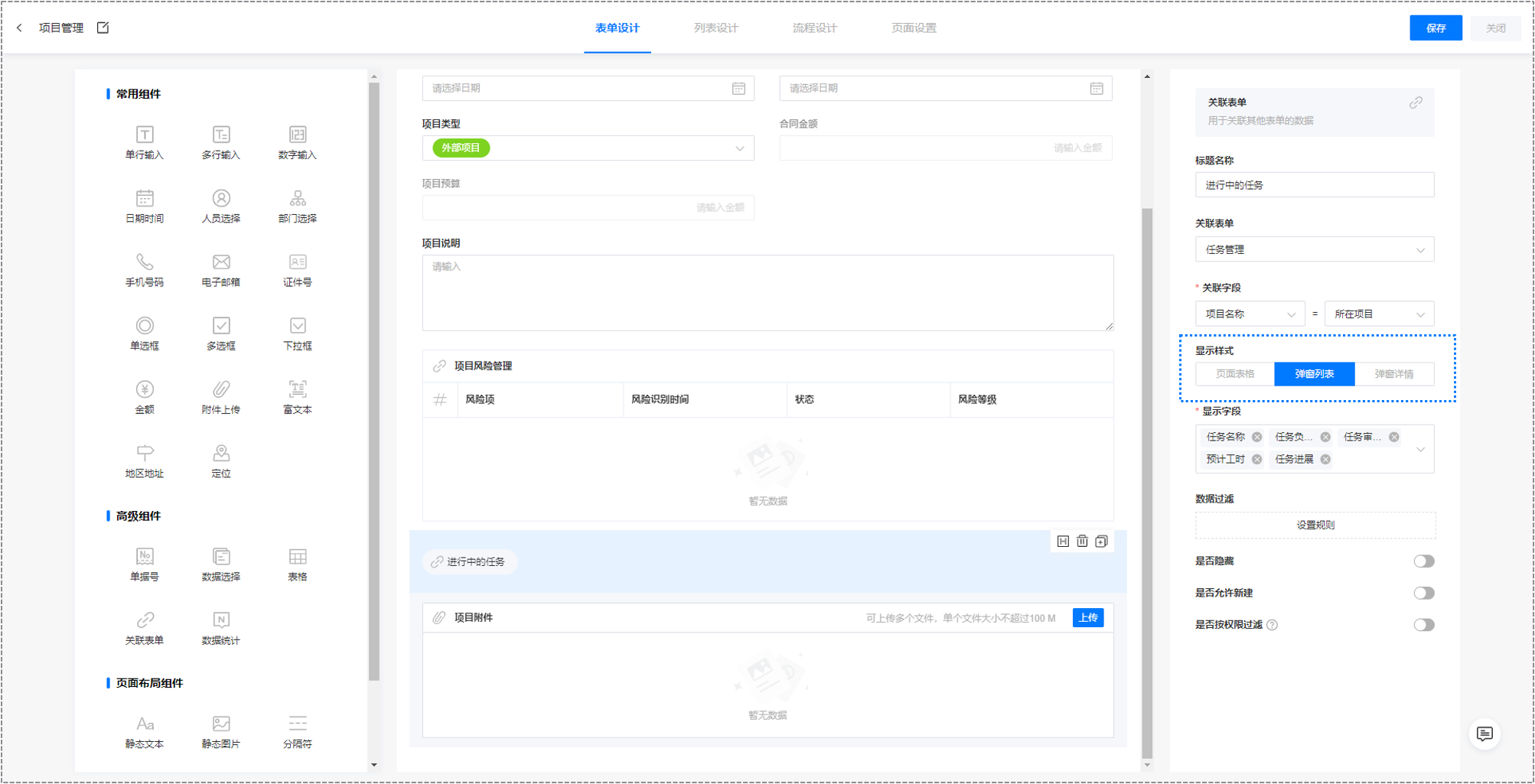Image resolution: width=1535 pixels, height=784 pixels.
Task: Select the 多行输入 component icon
Action: tap(221, 135)
